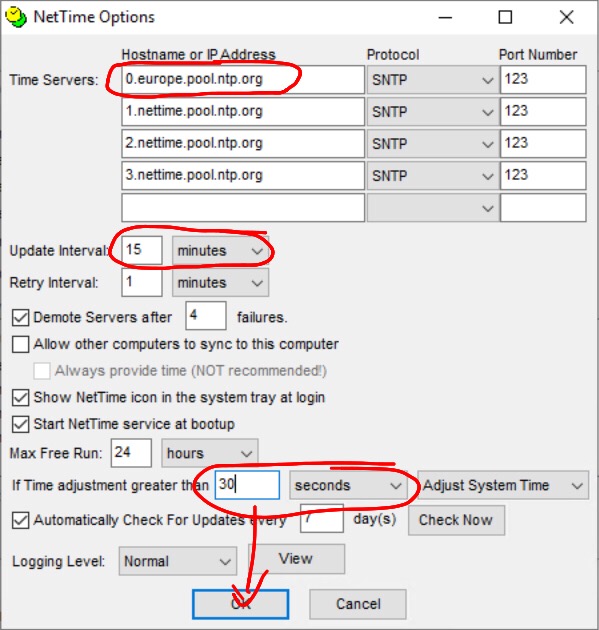Uncheck Show NetTime icon in system tray
Screen dimensions: 599x630
[x=20, y=398]
